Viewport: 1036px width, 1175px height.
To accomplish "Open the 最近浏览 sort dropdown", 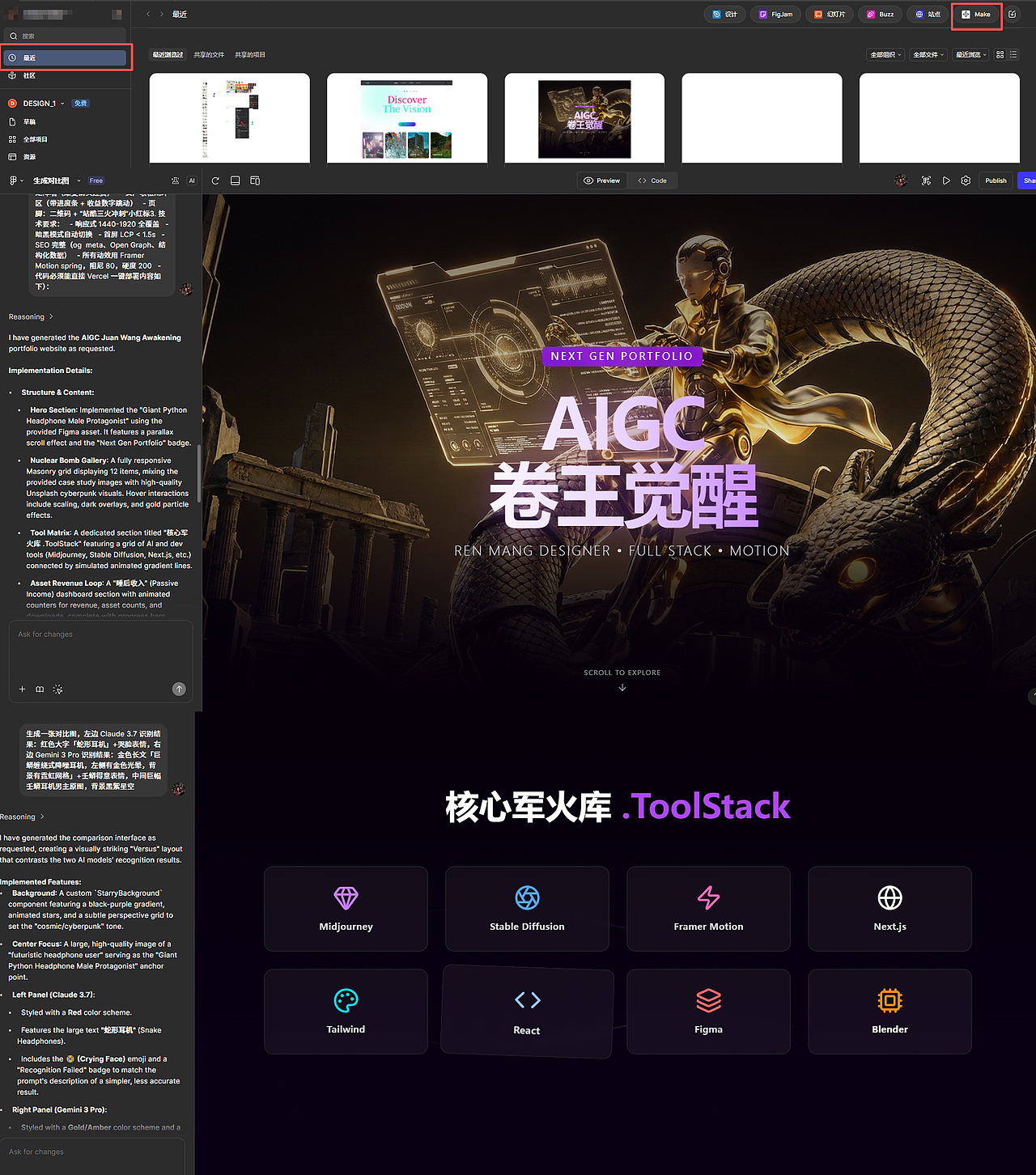I will [x=971, y=55].
